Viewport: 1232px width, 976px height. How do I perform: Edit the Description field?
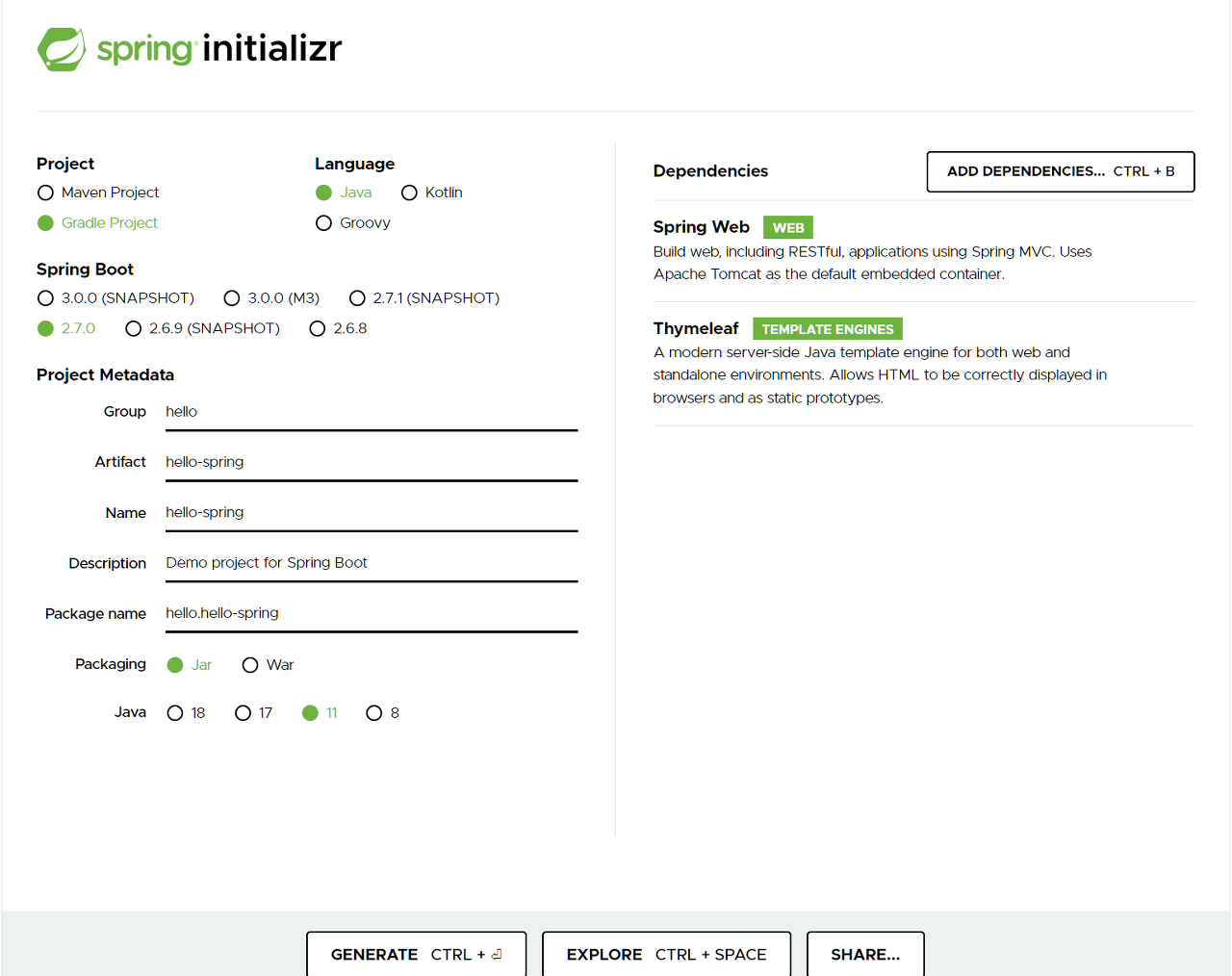tap(372, 563)
